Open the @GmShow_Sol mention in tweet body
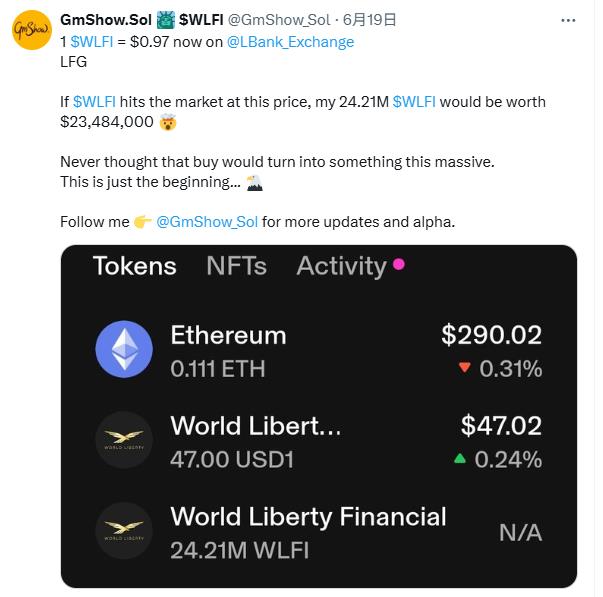 pos(207,222)
